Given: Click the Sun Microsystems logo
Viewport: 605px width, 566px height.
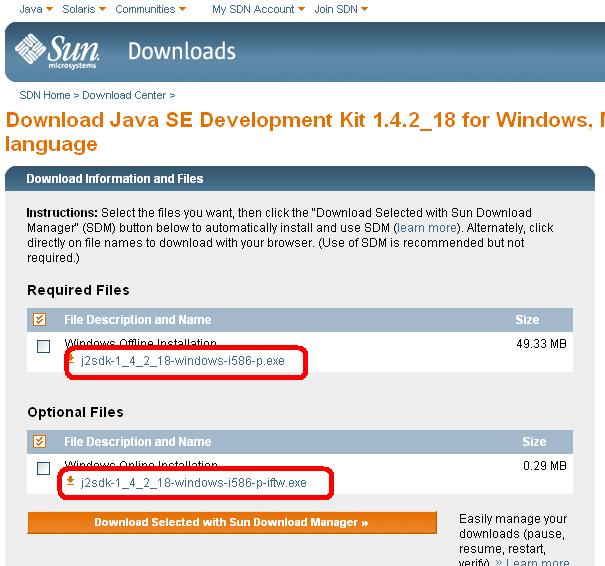Looking at the screenshot, I should (57, 52).
